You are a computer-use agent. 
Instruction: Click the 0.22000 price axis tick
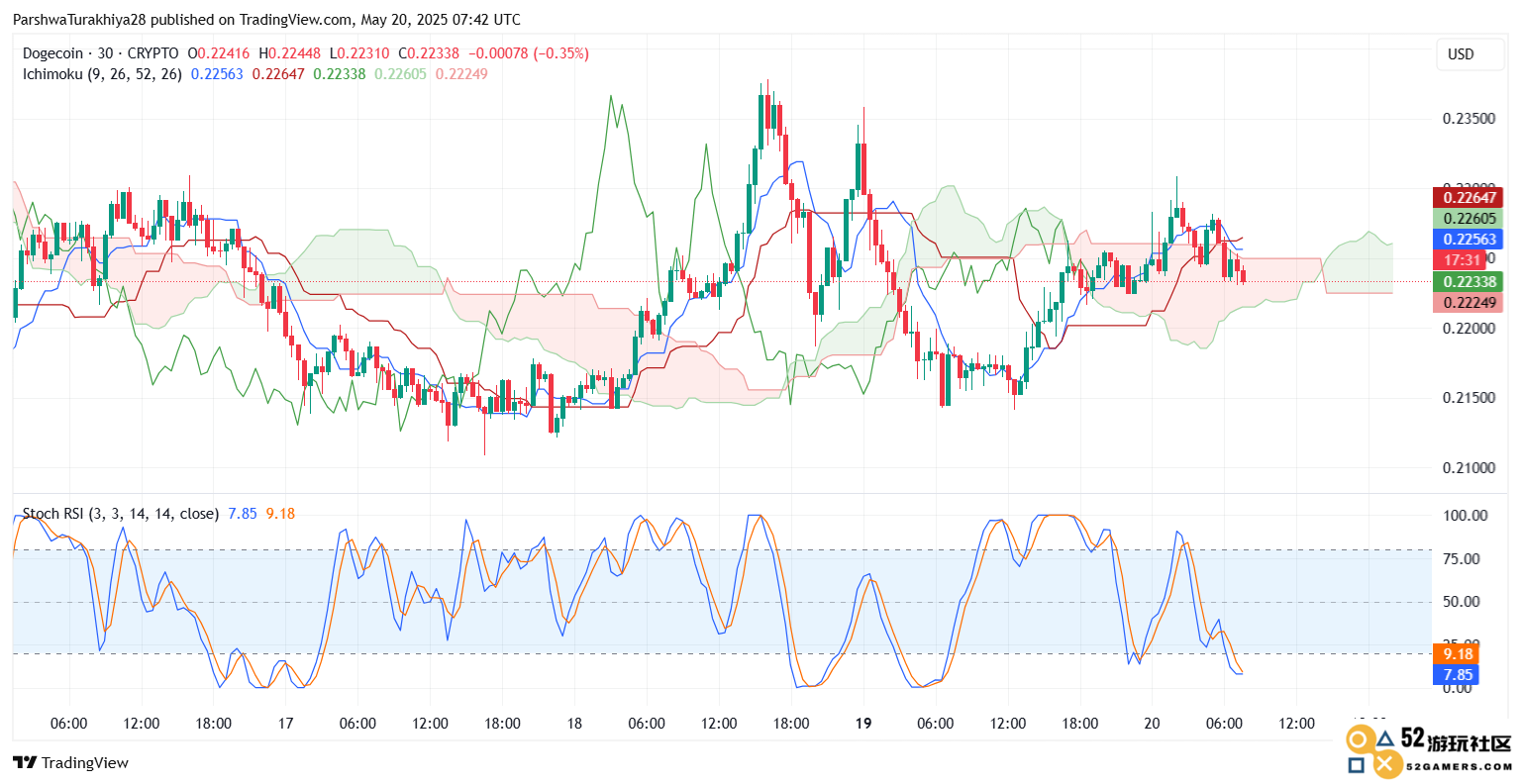click(x=1470, y=329)
